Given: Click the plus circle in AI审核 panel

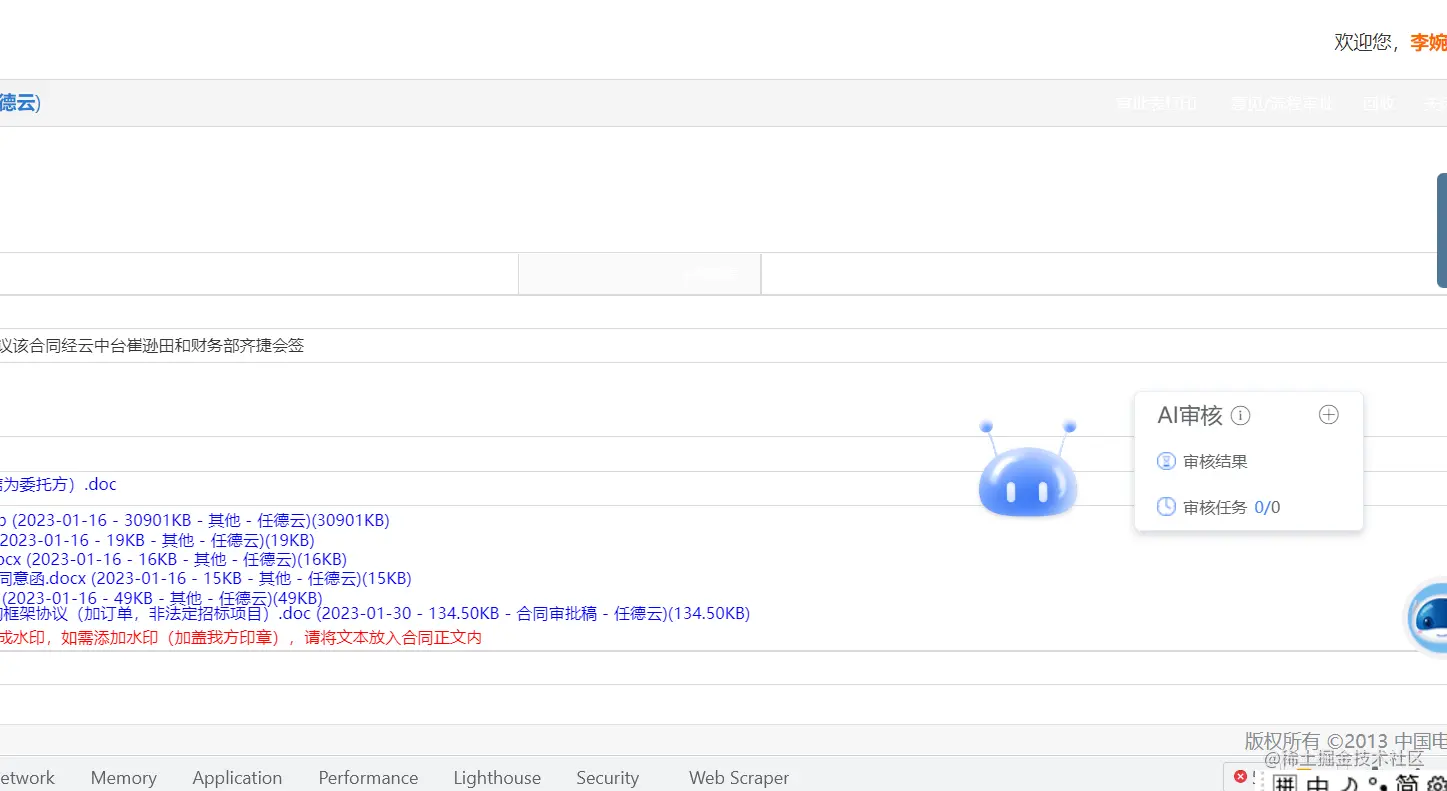Looking at the screenshot, I should click(1328, 414).
